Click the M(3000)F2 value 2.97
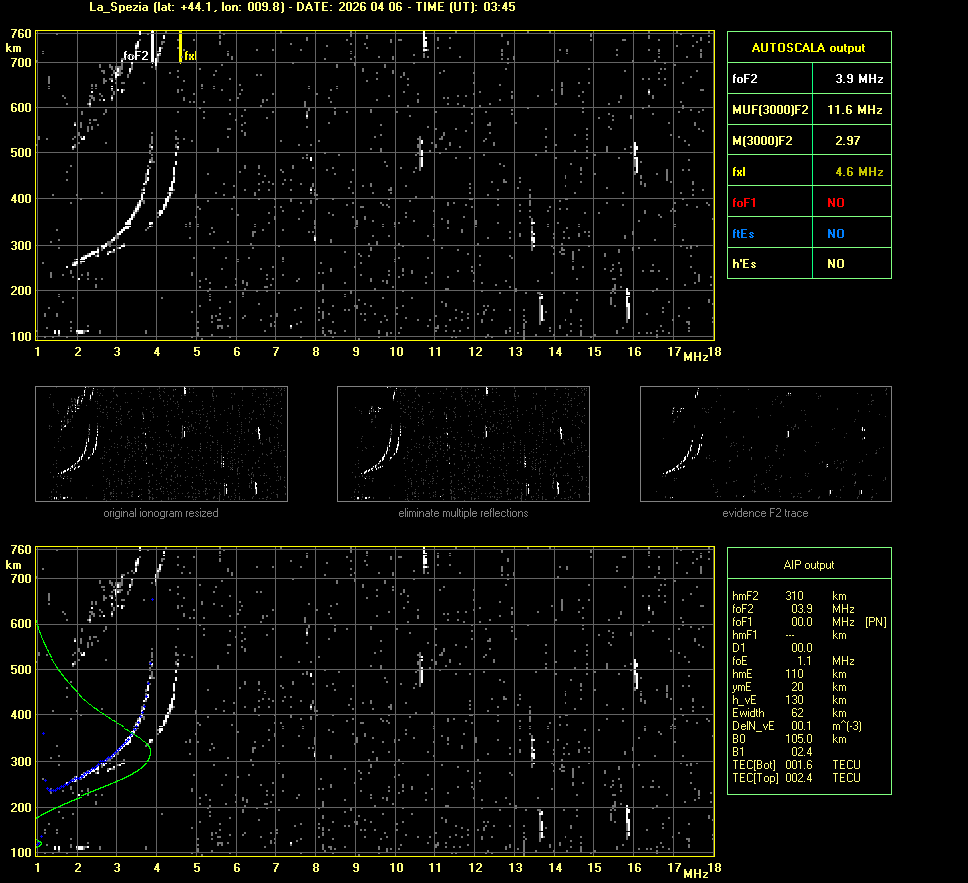The height and width of the screenshot is (883, 968). [848, 141]
